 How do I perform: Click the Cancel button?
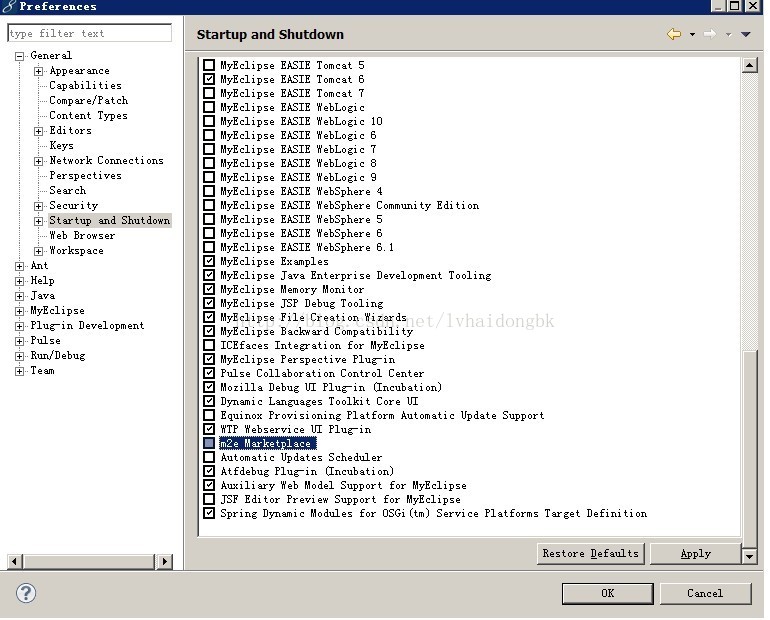coord(705,593)
